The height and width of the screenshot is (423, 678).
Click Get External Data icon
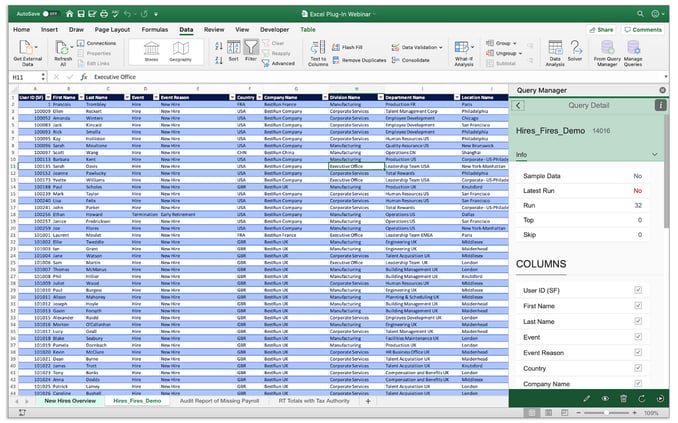coord(26,48)
